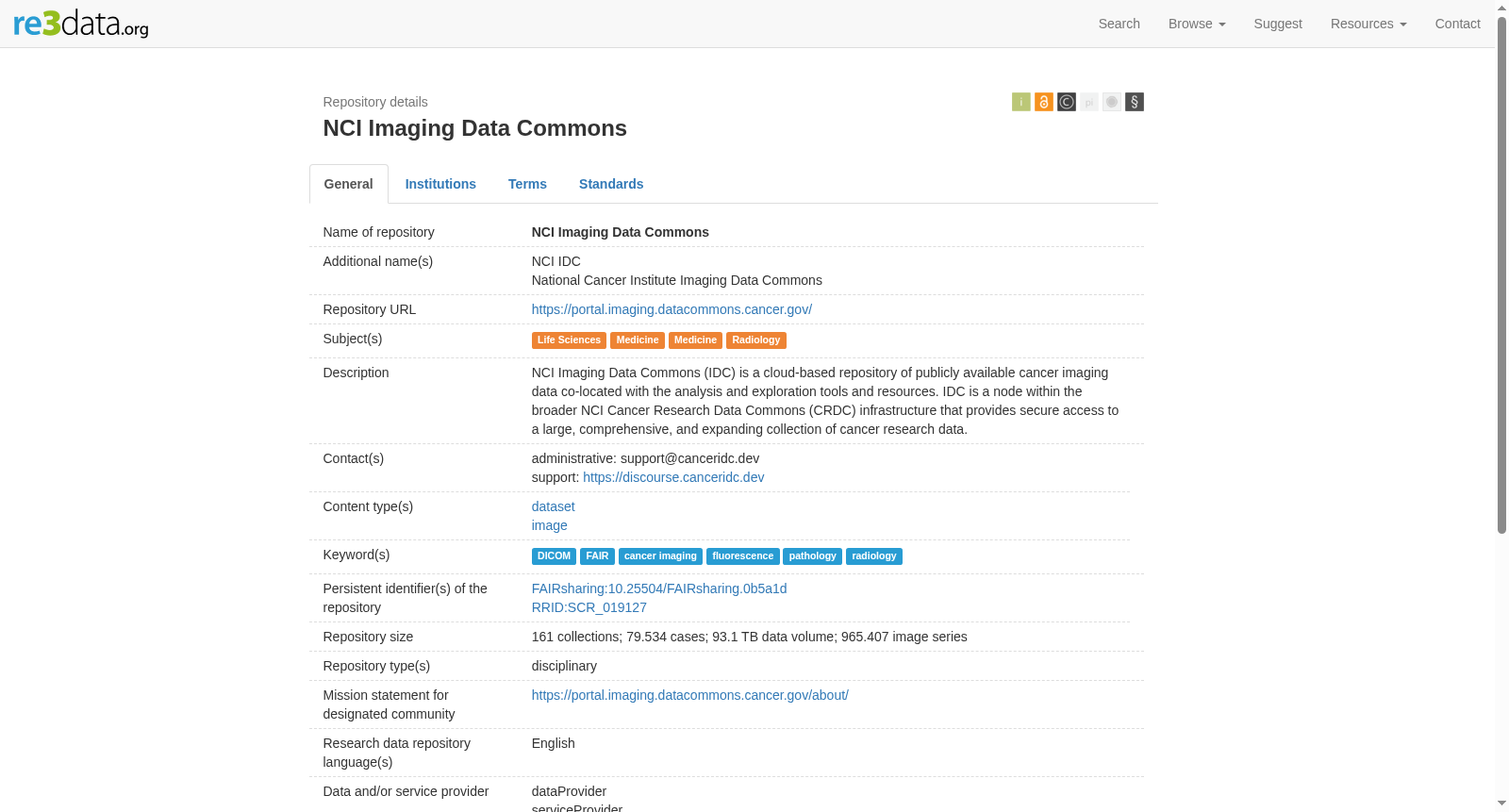Click the DICOM keyword tag
Viewport: 1509px width, 812px height.
(x=554, y=556)
